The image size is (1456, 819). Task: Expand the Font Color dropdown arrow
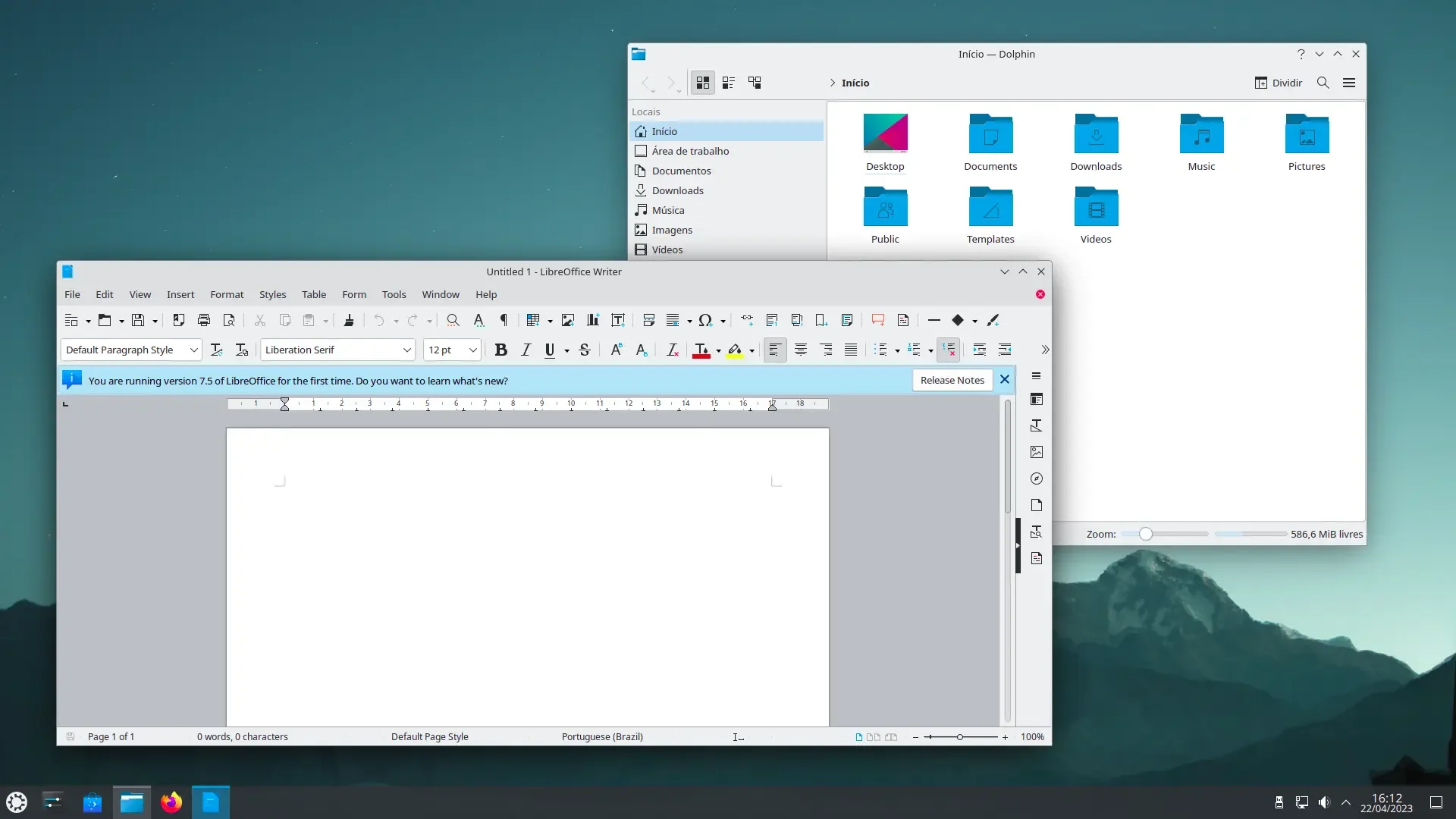718,351
